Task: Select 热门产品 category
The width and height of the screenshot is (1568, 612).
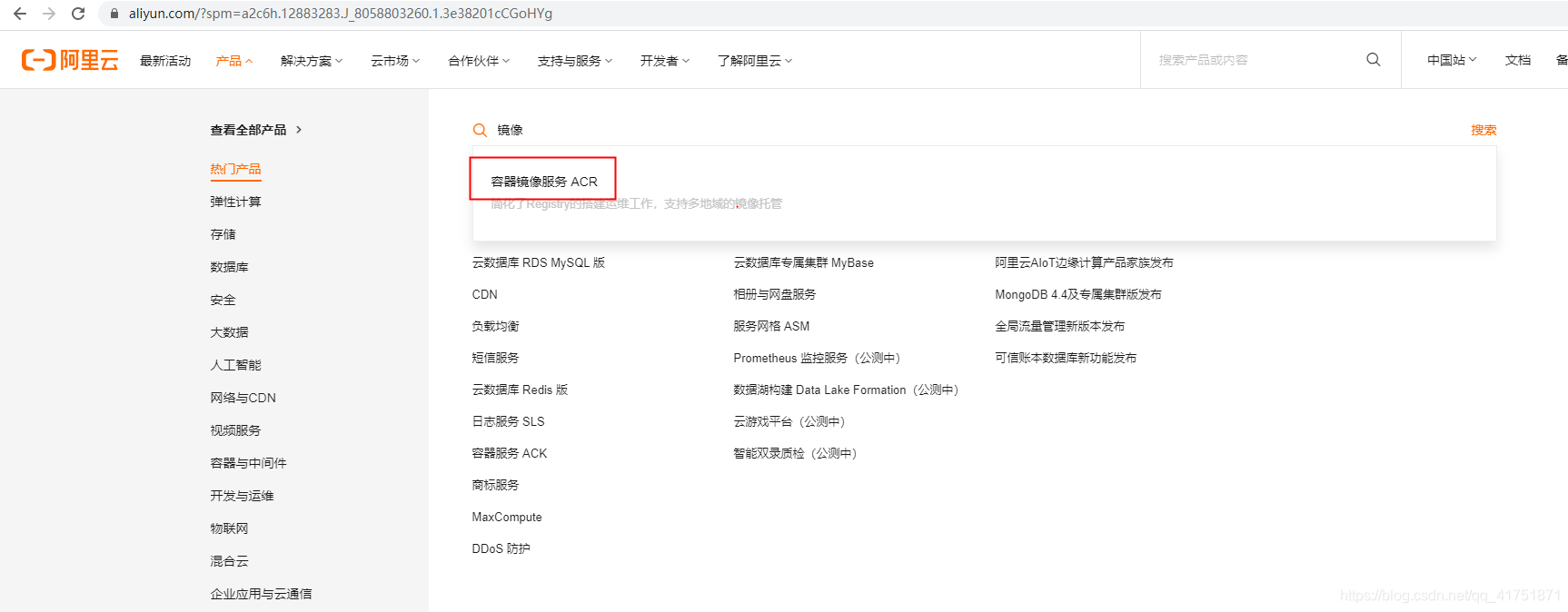Action: [235, 169]
